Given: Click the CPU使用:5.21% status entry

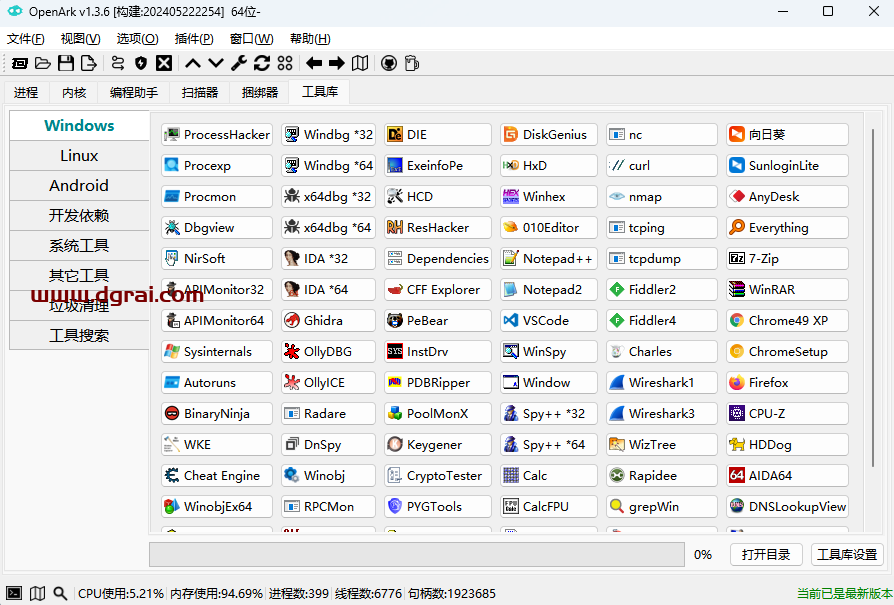Looking at the screenshot, I should [x=121, y=594].
